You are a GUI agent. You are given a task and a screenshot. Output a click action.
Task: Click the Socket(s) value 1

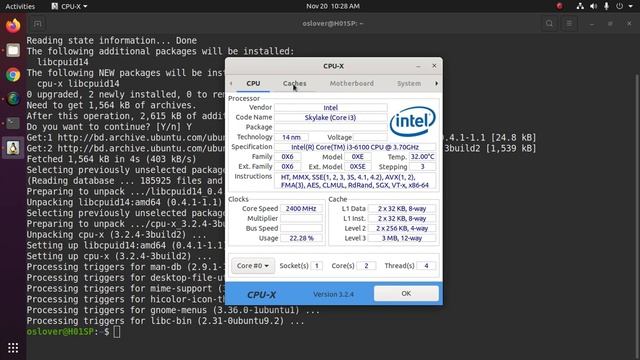click(x=316, y=266)
